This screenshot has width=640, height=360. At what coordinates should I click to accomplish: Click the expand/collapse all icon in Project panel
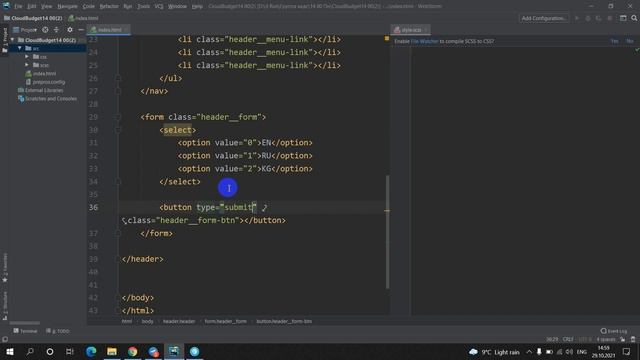click(x=56, y=30)
